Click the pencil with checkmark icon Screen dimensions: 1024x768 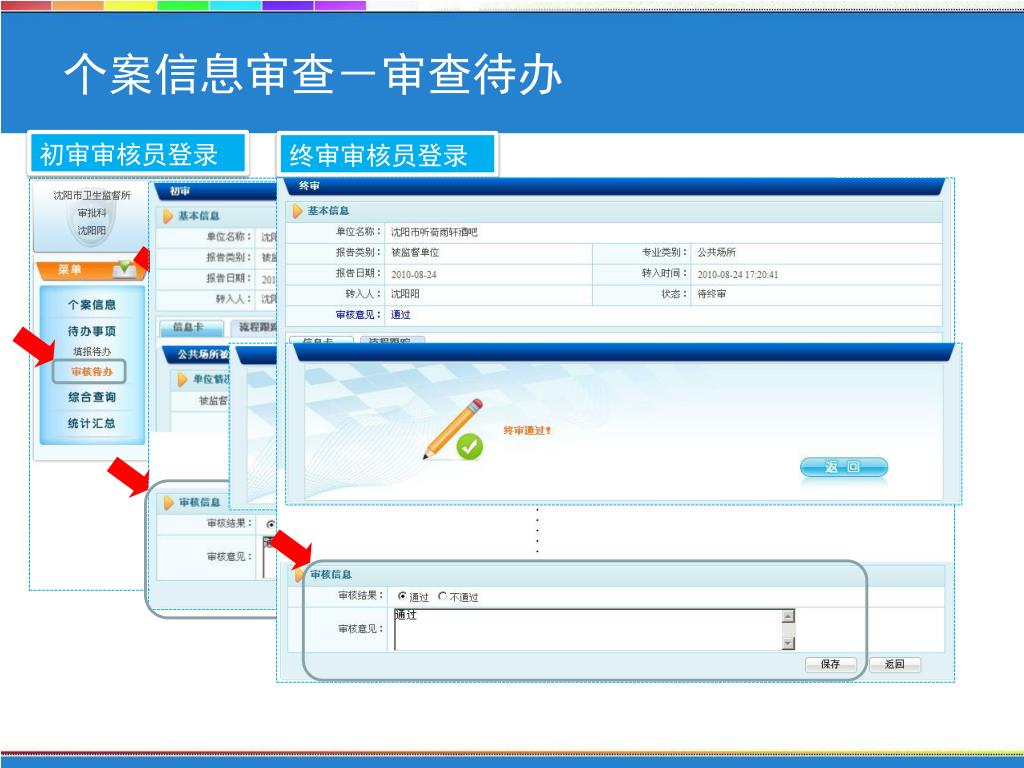click(x=454, y=430)
